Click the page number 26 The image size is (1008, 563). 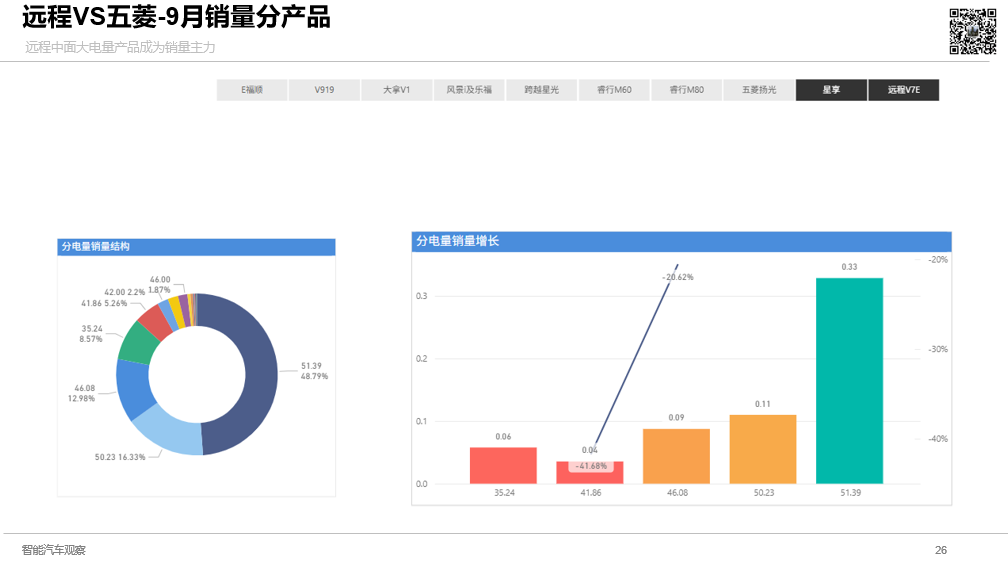pyautogui.click(x=941, y=550)
